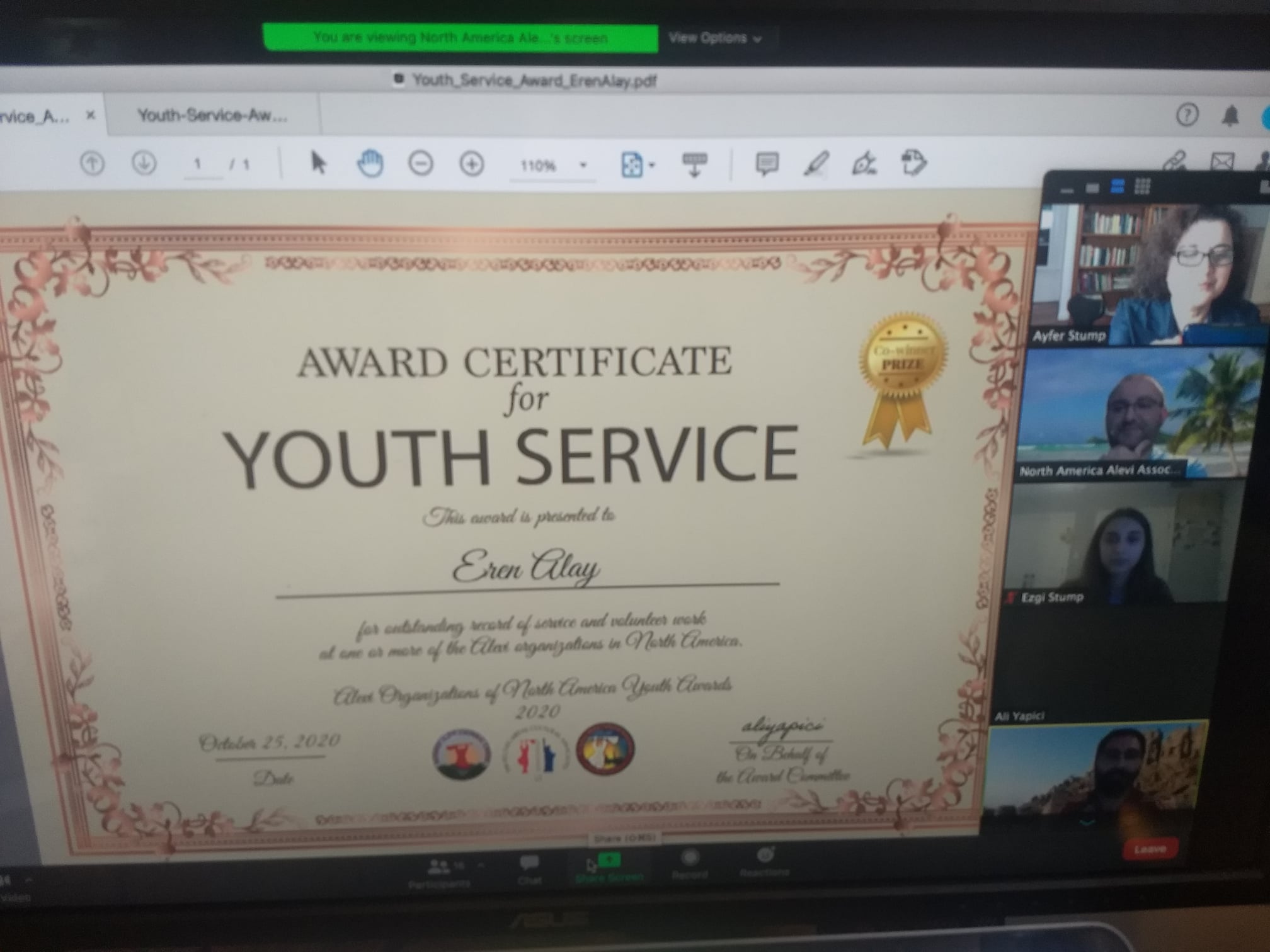The width and height of the screenshot is (1270, 952).
Task: Click the red Leave button
Action: point(1150,849)
